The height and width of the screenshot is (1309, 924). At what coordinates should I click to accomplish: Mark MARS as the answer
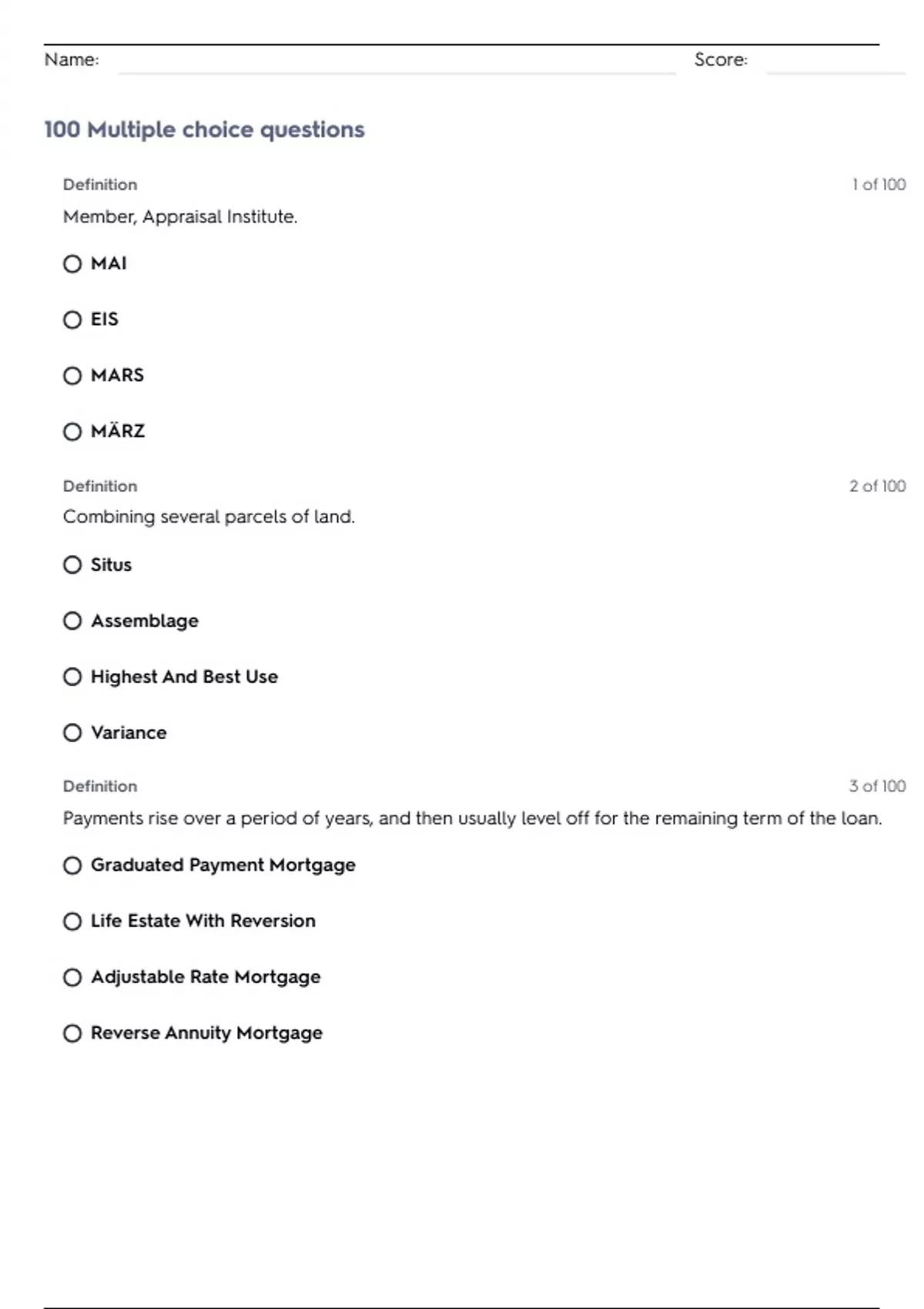72,376
